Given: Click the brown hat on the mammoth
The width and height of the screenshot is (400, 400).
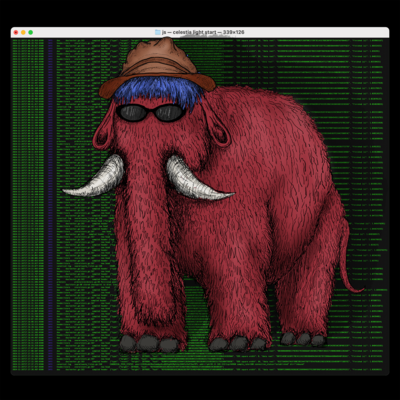Looking at the screenshot, I should click(157, 68).
